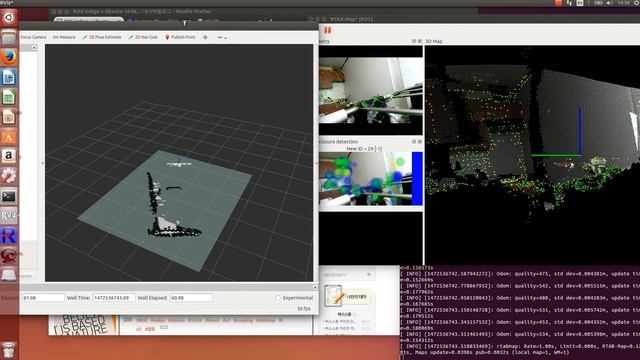This screenshot has width=640, height=360.
Task: Click the clock in the top panel
Action: click(623, 3)
